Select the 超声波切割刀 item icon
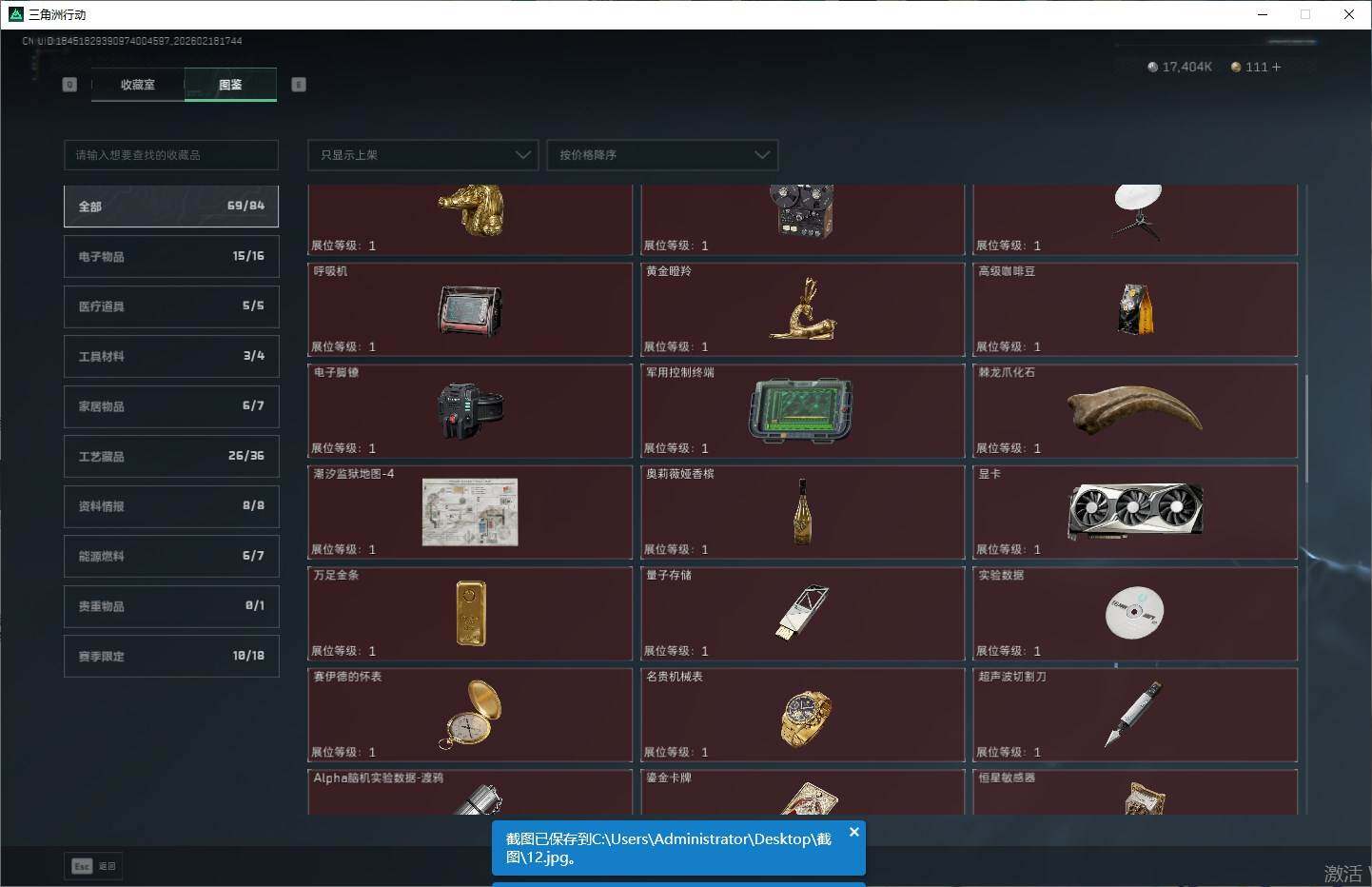The height and width of the screenshot is (887, 1372). (x=1133, y=714)
